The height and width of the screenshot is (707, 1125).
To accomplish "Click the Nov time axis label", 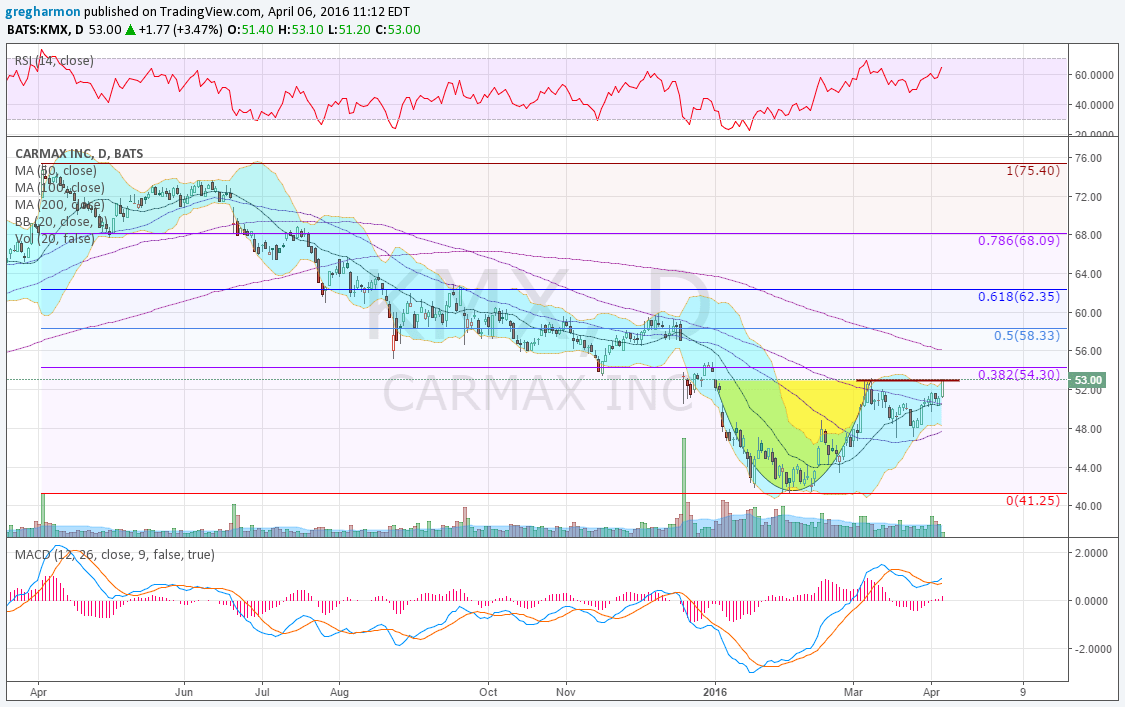I will (566, 693).
